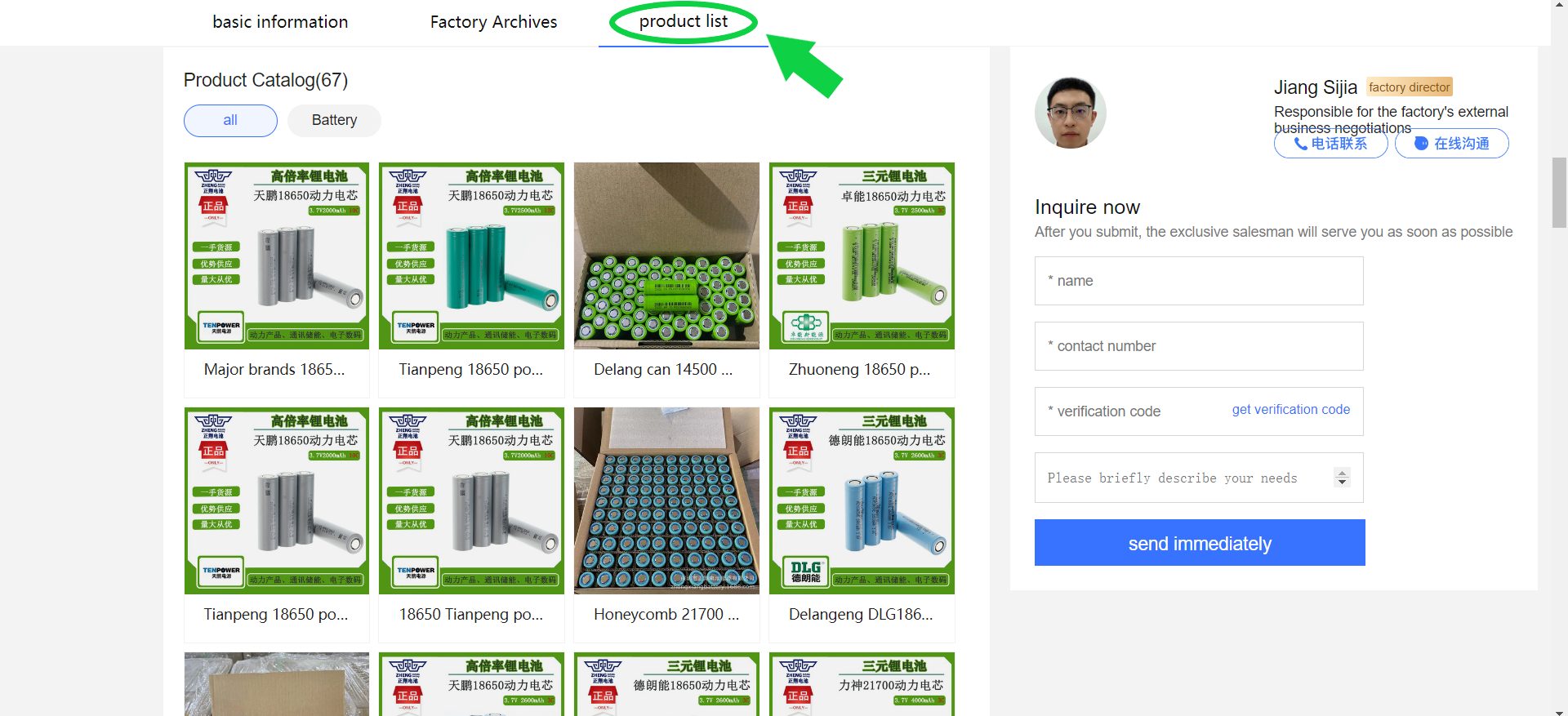Open third-row 德朗能18650 product thumbnail
The image size is (1568, 716).
point(666,684)
